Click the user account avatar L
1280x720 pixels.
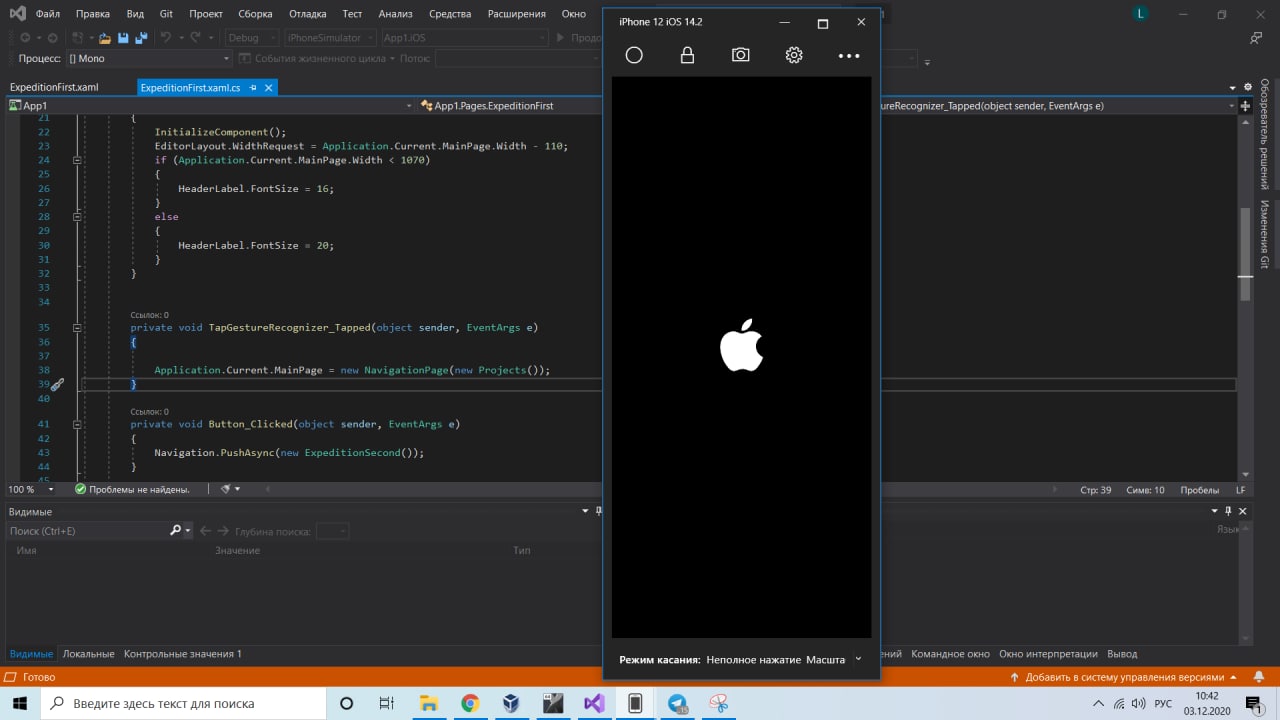tap(1142, 14)
